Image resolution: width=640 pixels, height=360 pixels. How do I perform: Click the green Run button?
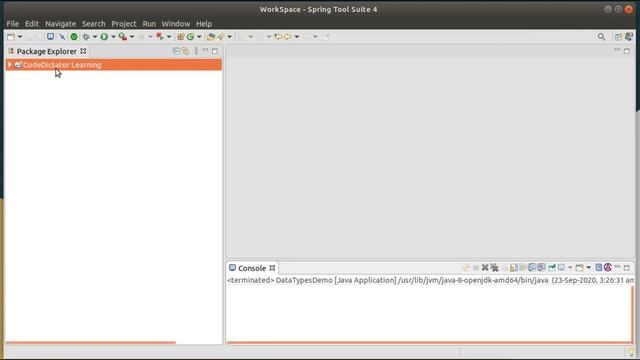104,37
